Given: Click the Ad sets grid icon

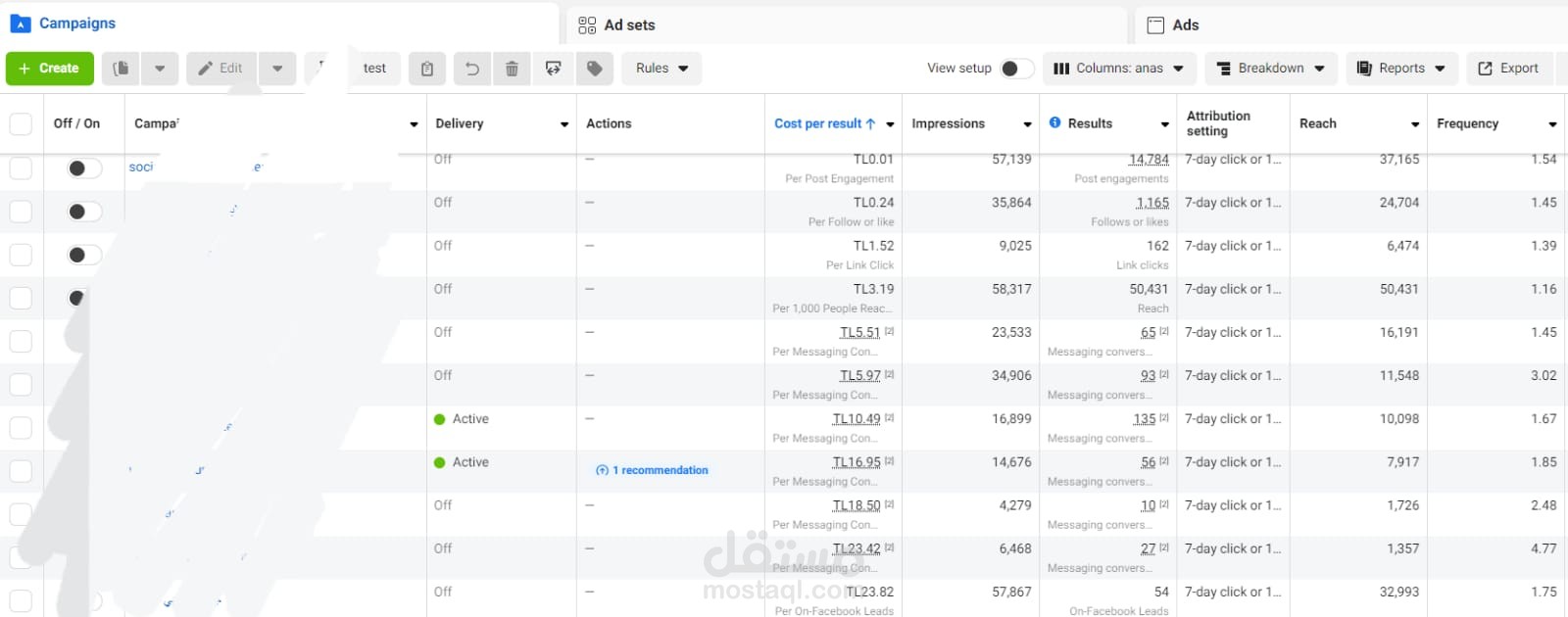Looking at the screenshot, I should pos(587,25).
